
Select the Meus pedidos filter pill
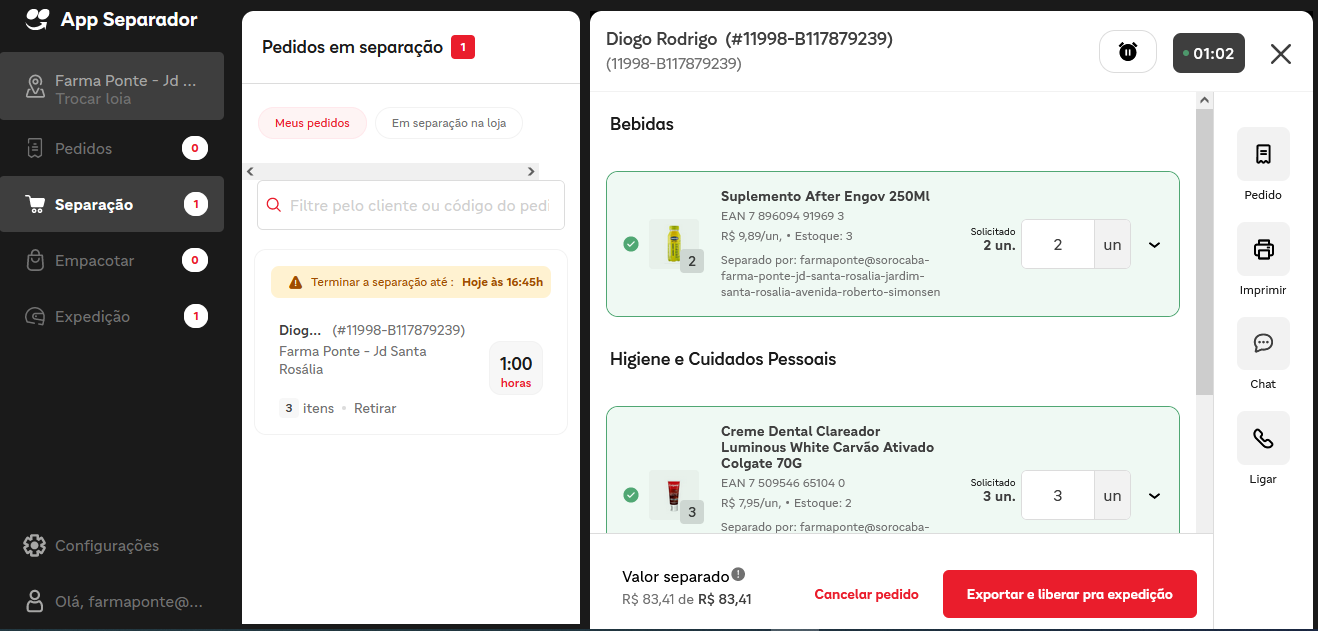312,123
